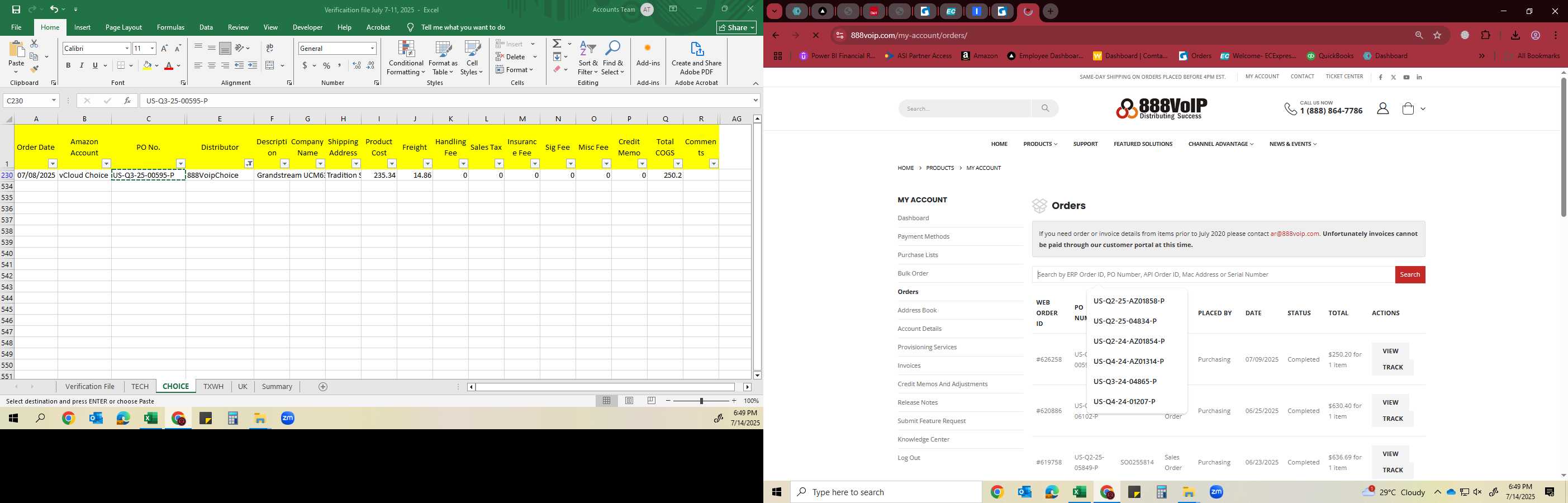Click the site Search box in header
The height and width of the screenshot is (503, 1568).
964,108
